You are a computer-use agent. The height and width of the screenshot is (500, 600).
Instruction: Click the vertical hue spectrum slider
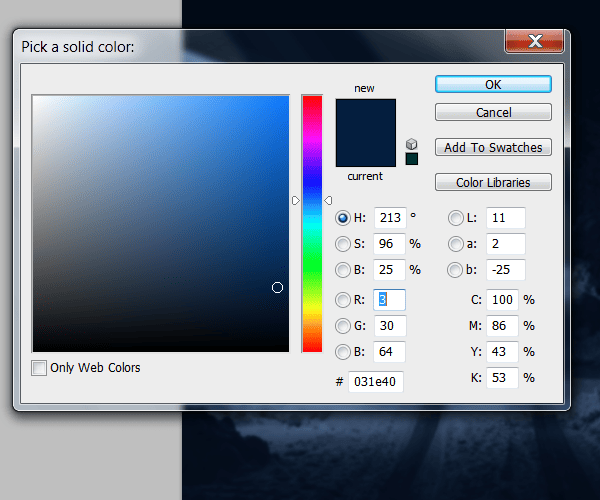(x=312, y=223)
